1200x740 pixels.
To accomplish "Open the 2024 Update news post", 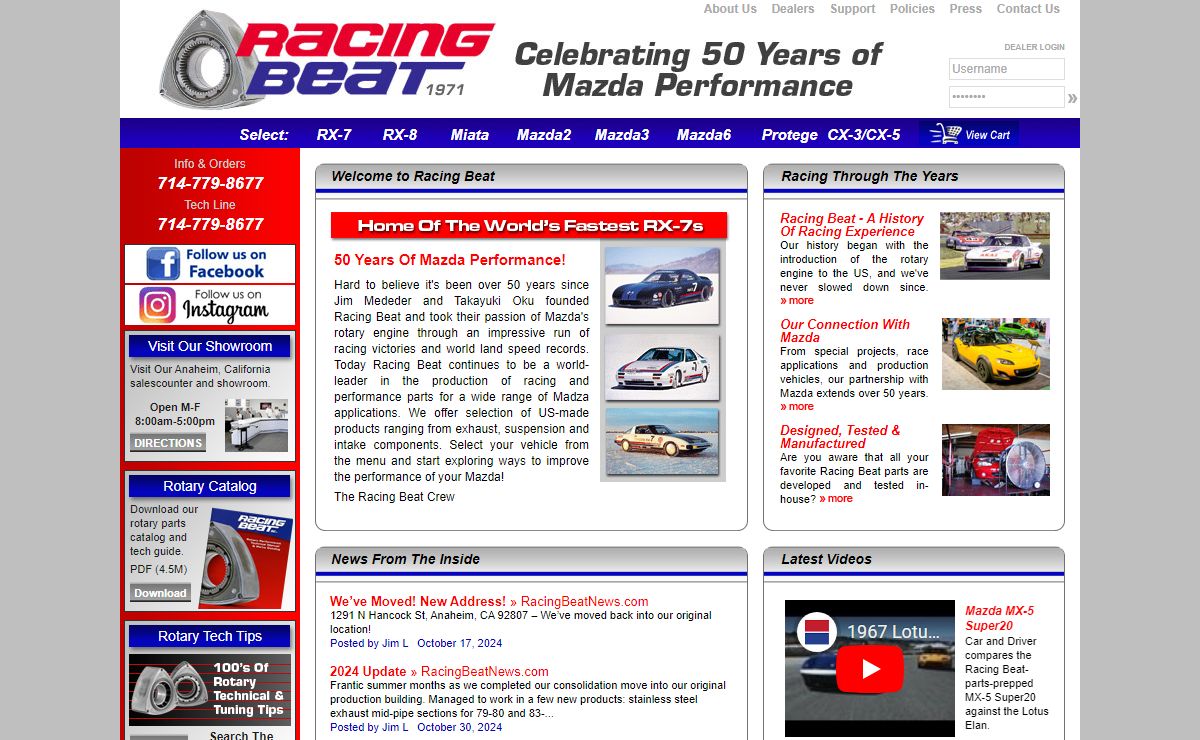I will tap(368, 671).
